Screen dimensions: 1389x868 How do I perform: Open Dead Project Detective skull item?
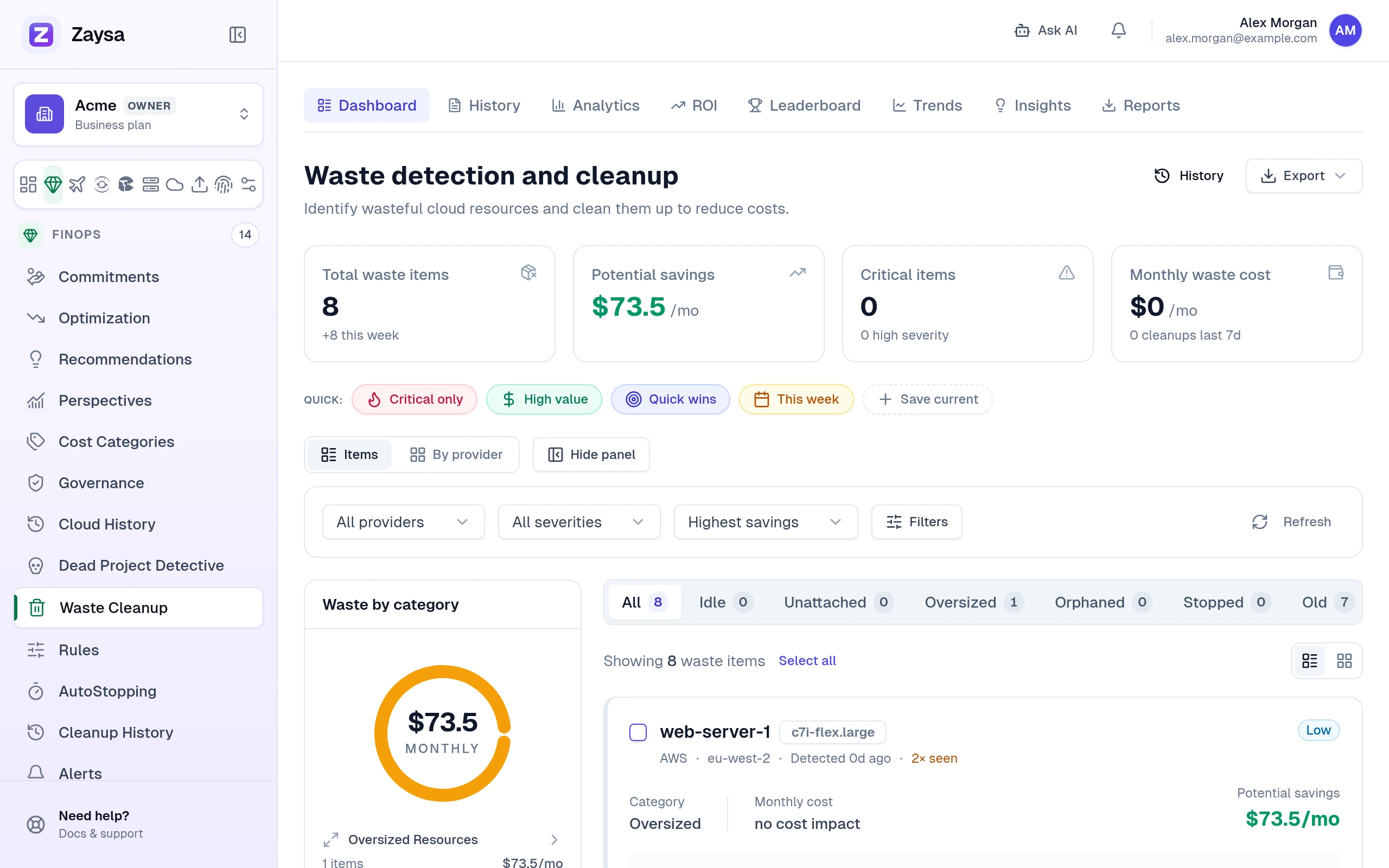pyautogui.click(x=138, y=565)
